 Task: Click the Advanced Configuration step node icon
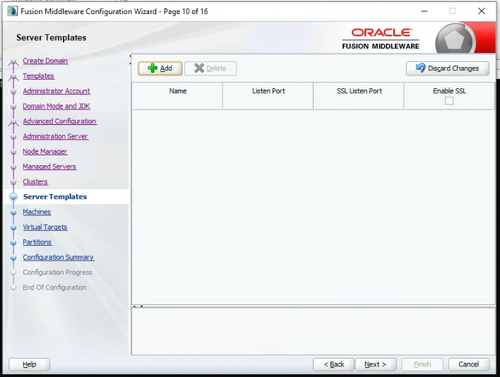[x=13, y=123]
